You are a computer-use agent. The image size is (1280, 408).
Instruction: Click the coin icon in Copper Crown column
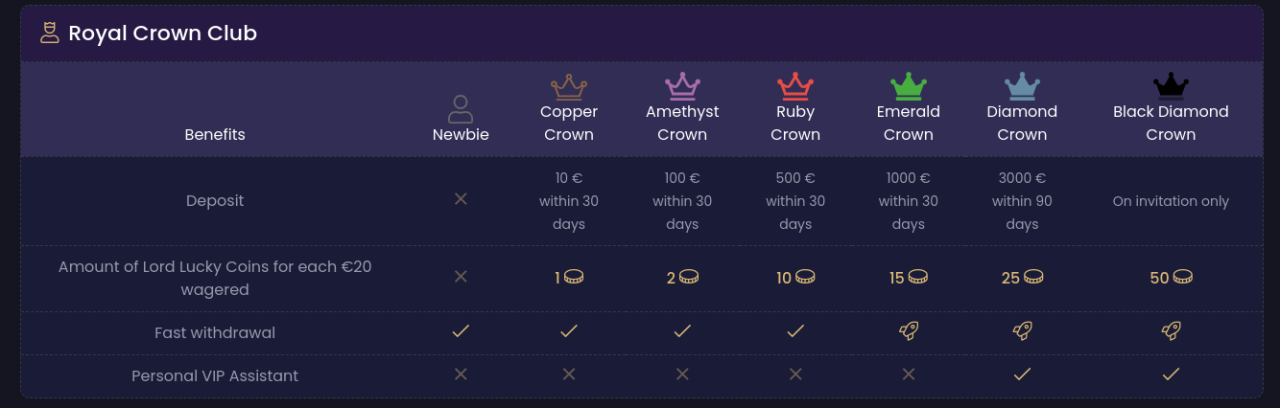[x=574, y=277]
